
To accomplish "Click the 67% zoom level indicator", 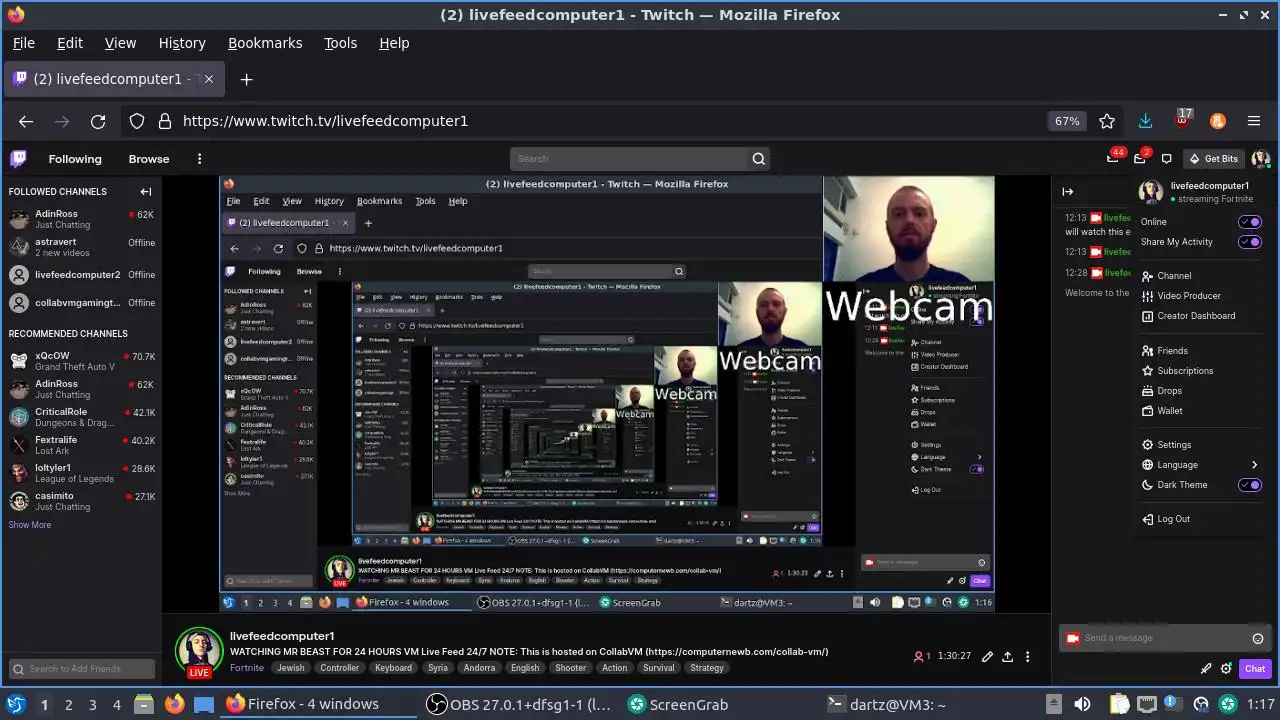I will pyautogui.click(x=1067, y=121).
